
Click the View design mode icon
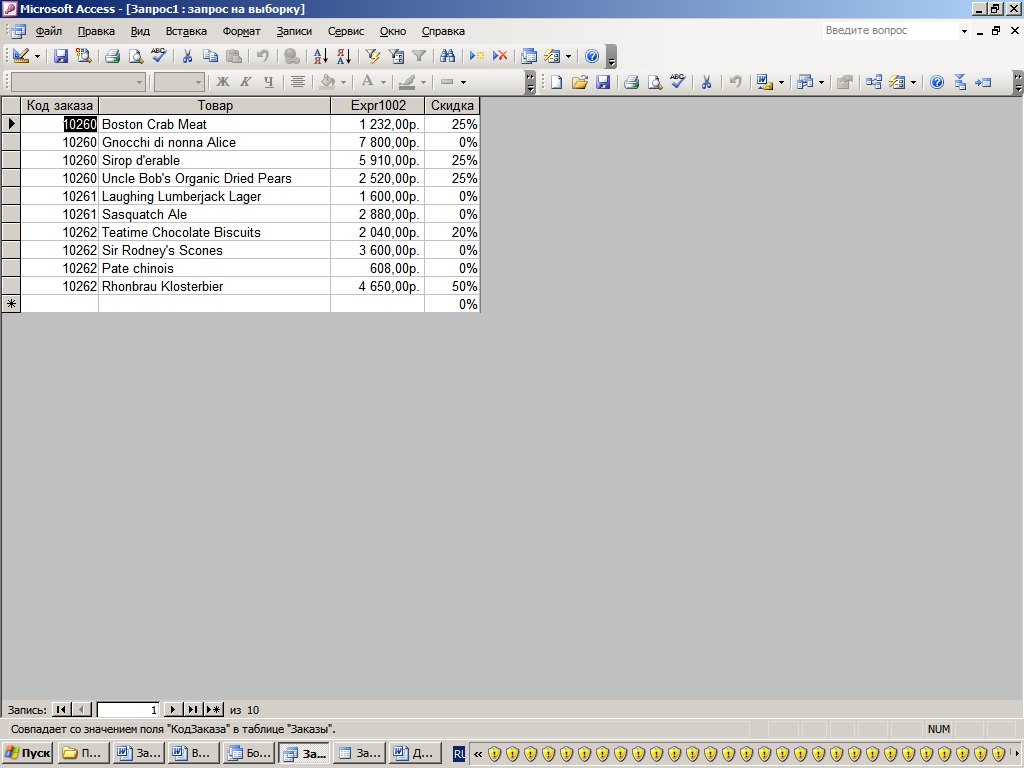point(20,56)
